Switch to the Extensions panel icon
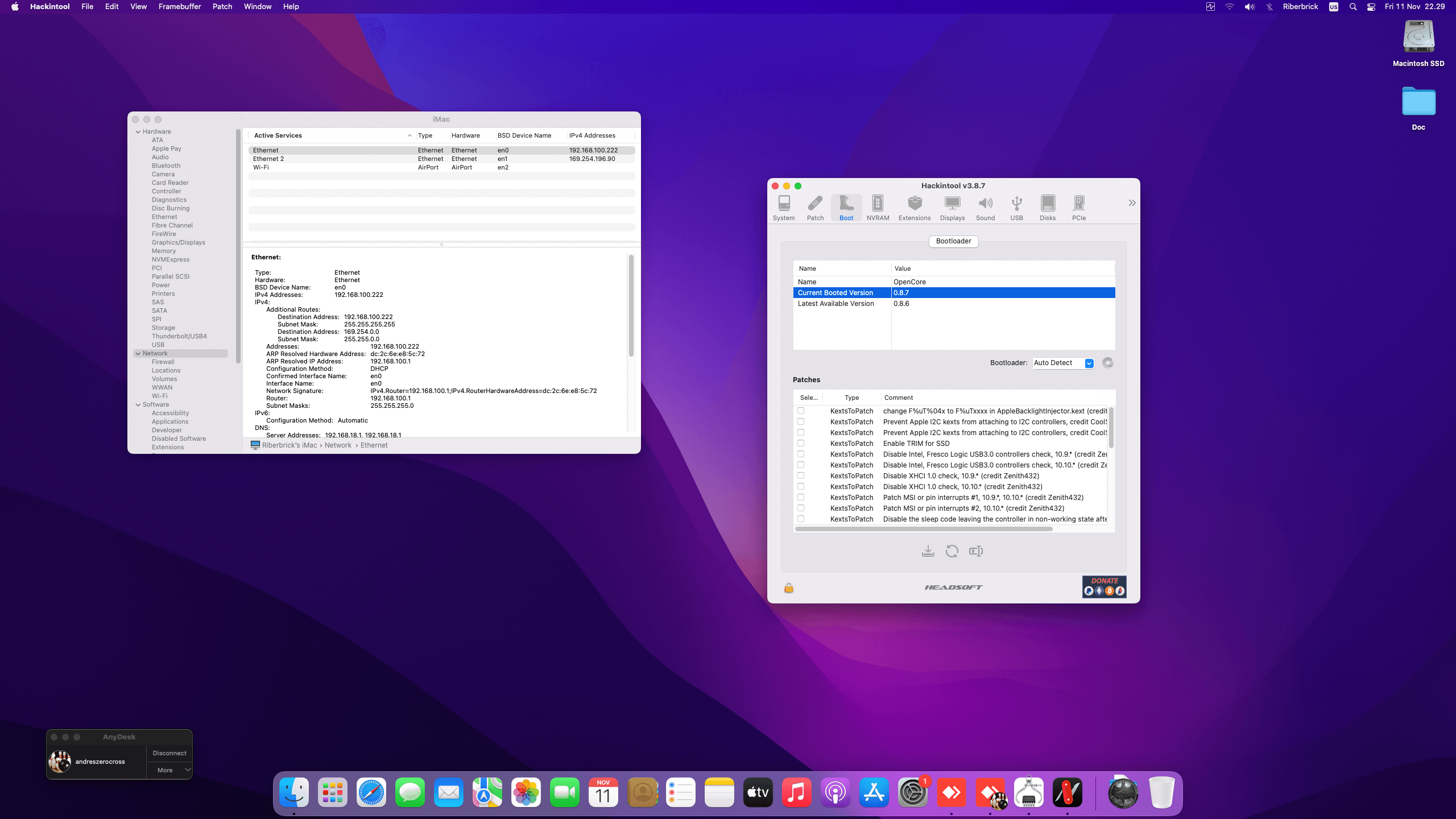 (x=915, y=208)
